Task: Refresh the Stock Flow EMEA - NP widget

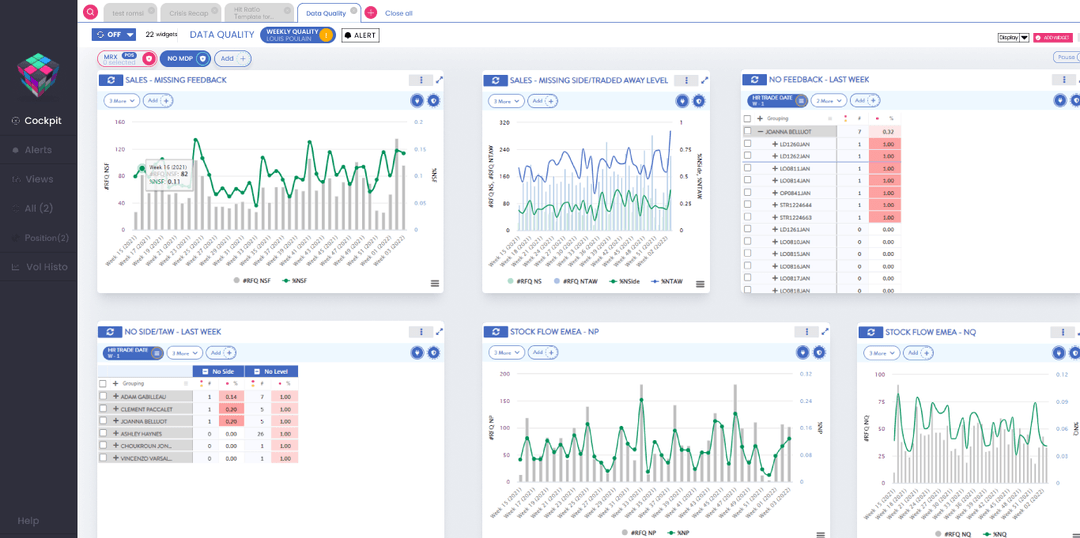Action: (x=496, y=331)
